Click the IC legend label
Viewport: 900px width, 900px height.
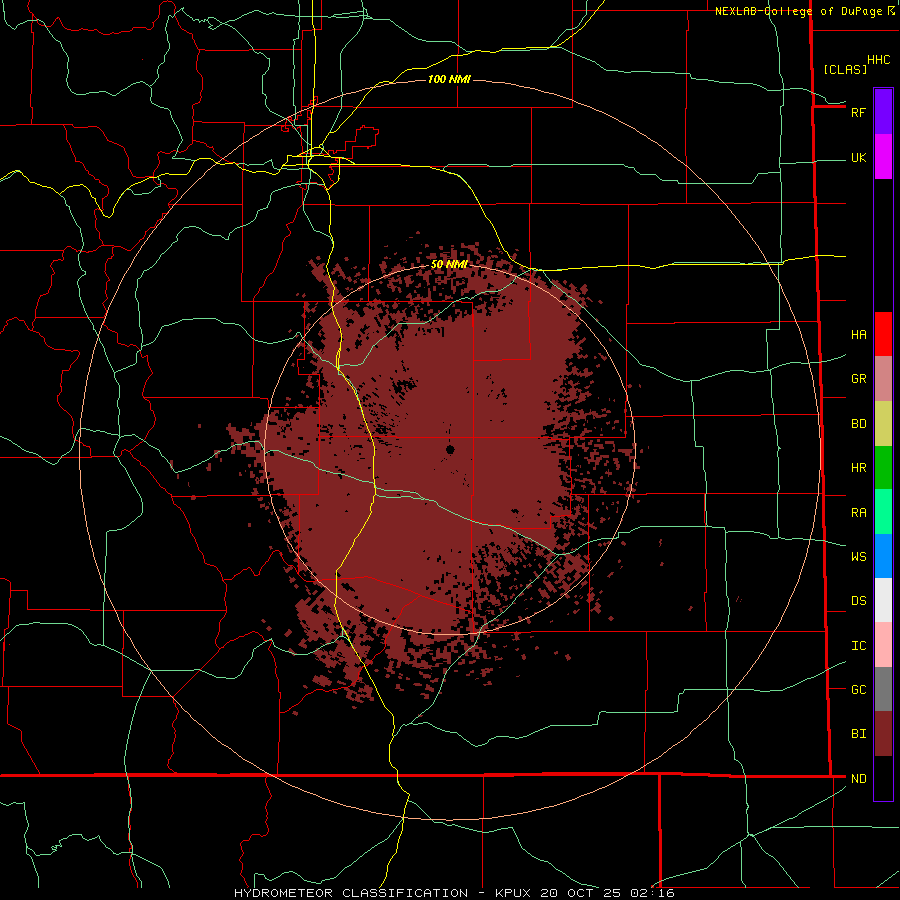(x=858, y=646)
